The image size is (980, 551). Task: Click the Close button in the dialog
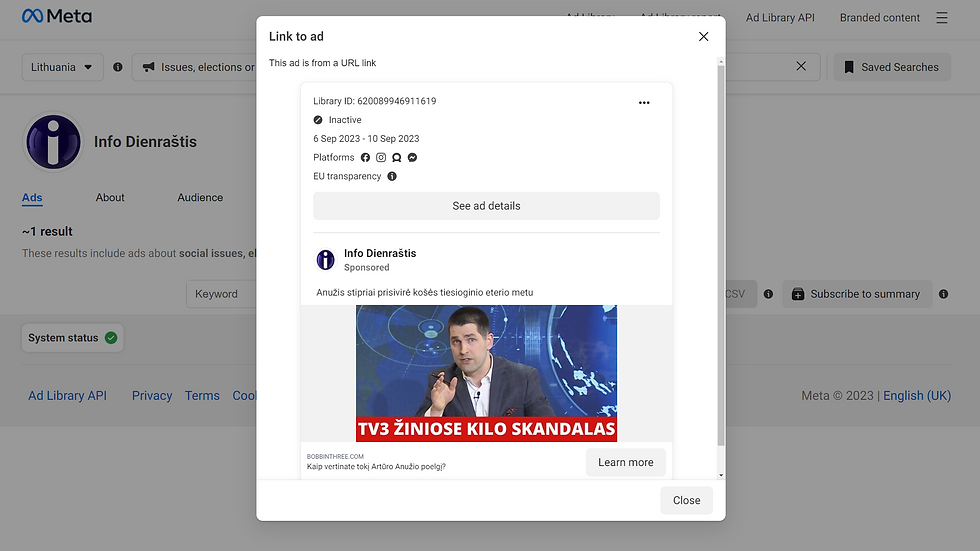coord(686,500)
